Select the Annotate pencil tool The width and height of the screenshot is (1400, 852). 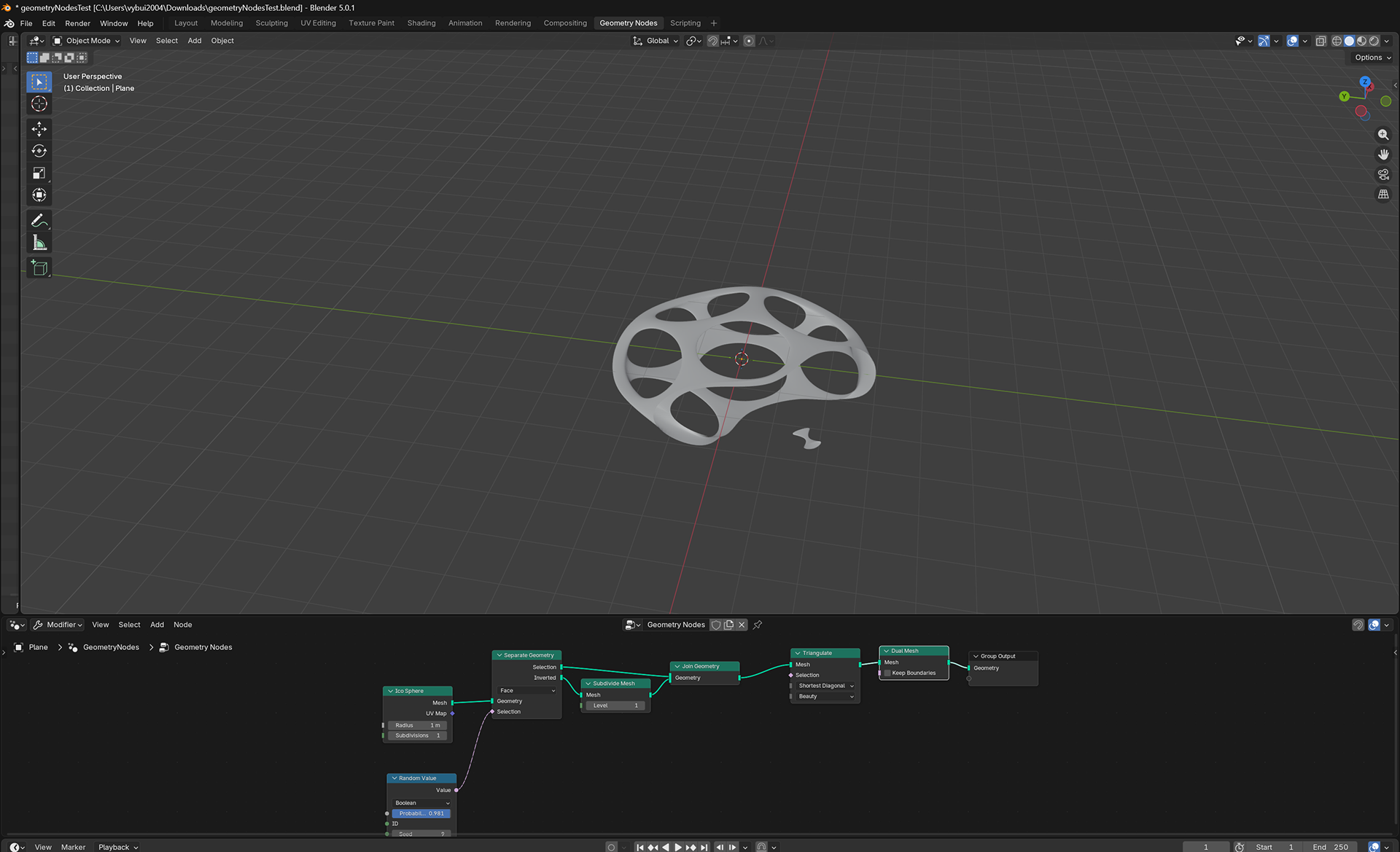[x=39, y=220]
